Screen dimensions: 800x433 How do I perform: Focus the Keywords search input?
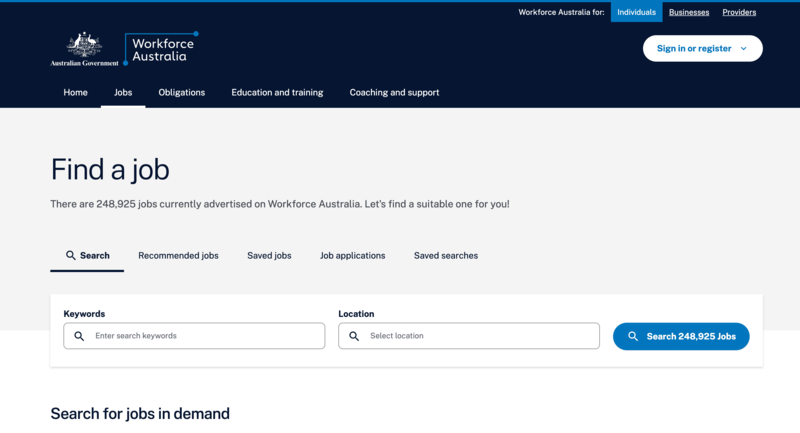click(x=194, y=336)
